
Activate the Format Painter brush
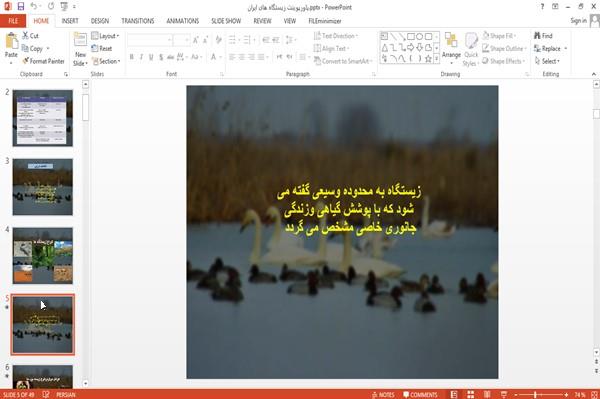[26, 61]
